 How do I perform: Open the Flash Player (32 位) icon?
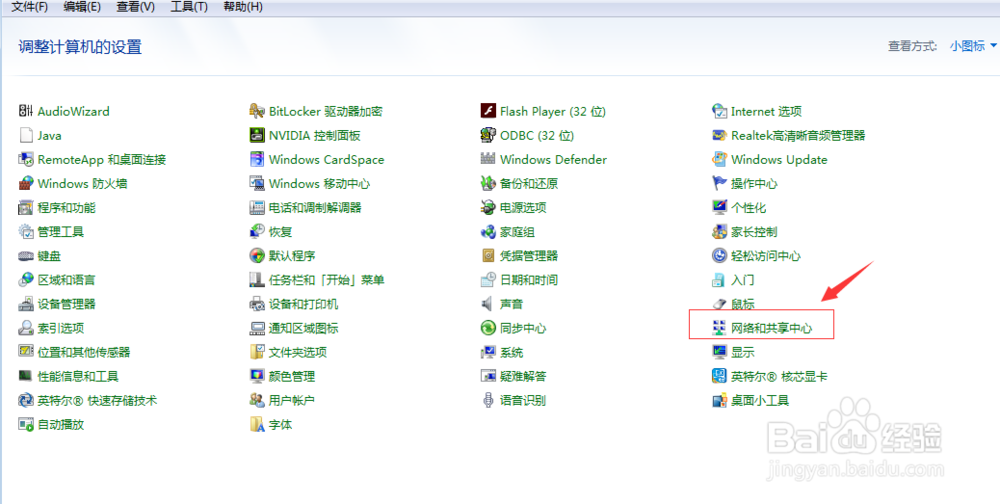(x=488, y=112)
